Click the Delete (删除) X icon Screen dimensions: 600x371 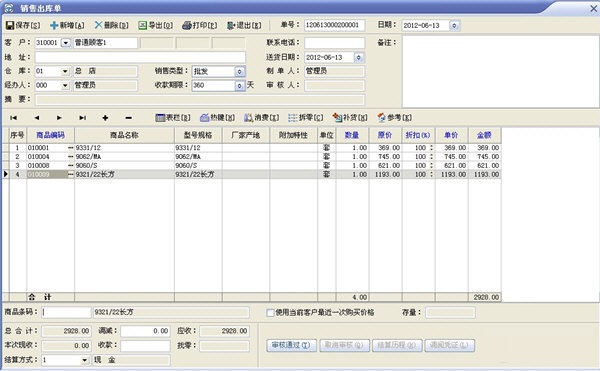98,25
